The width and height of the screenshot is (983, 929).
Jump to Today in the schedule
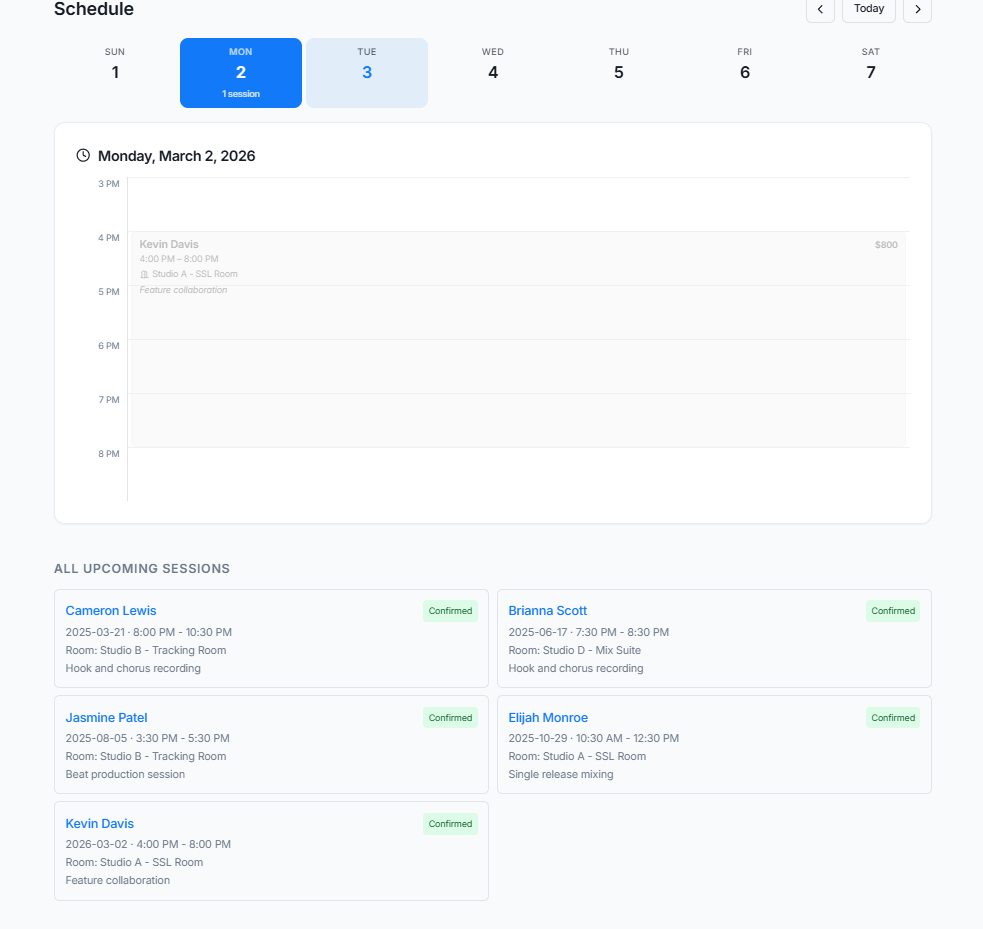869,9
